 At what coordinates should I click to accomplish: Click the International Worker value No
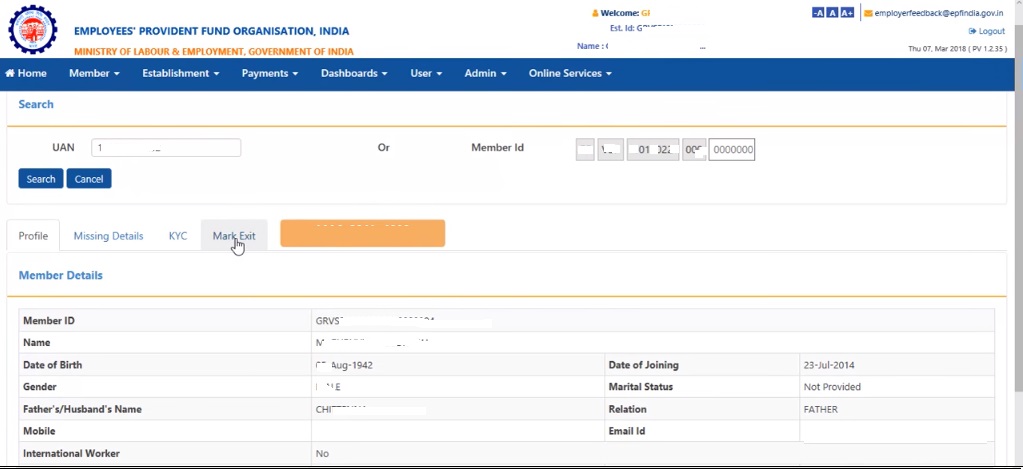click(x=322, y=453)
